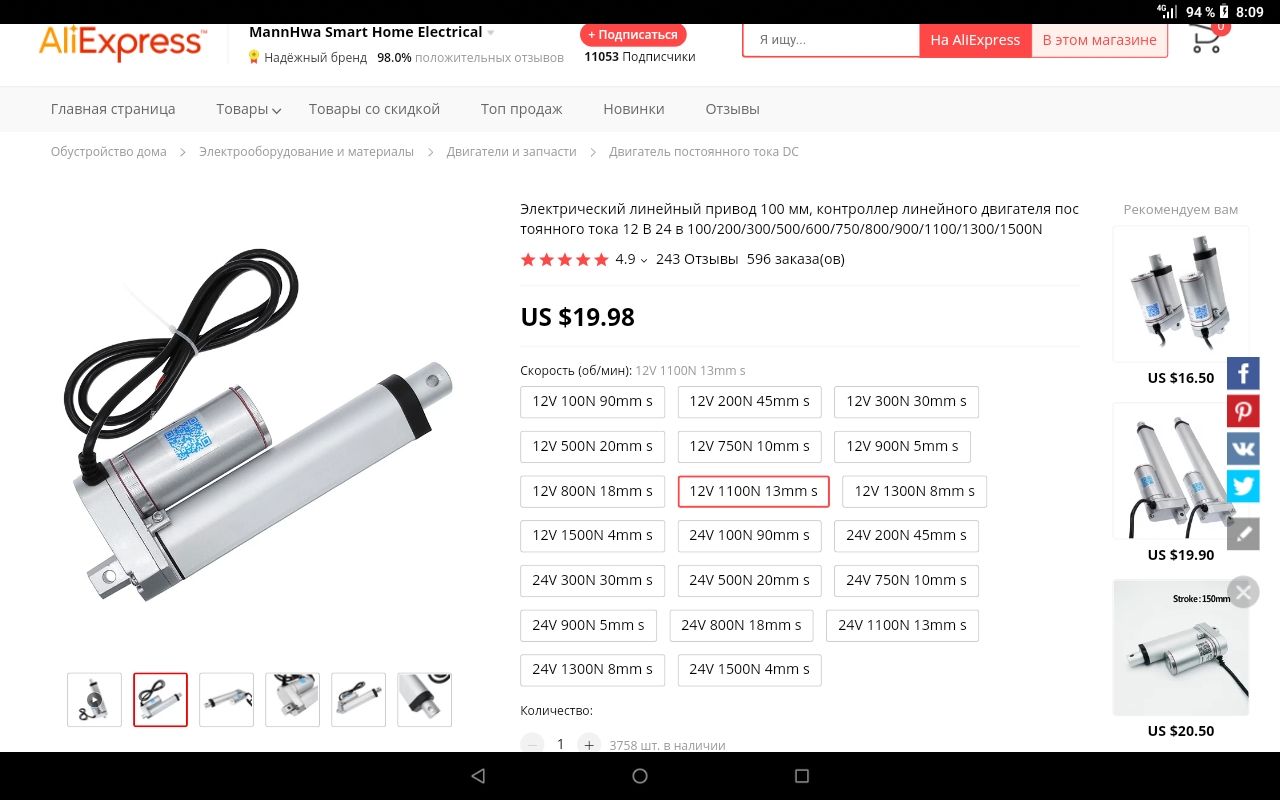Share on Twitter icon
The image size is (1280, 800).
tap(1243, 486)
